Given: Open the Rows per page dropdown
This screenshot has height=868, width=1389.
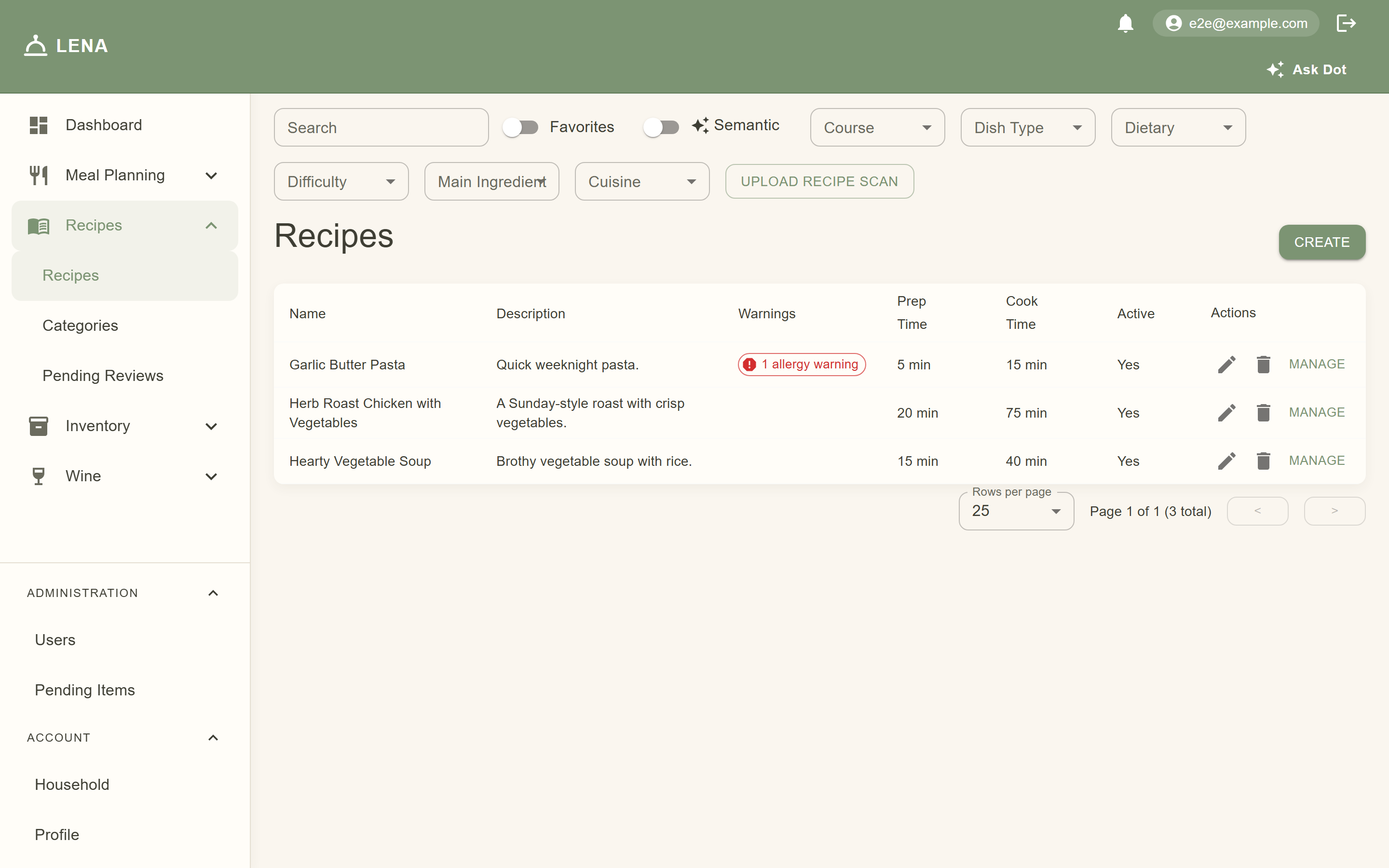Looking at the screenshot, I should 1016,511.
